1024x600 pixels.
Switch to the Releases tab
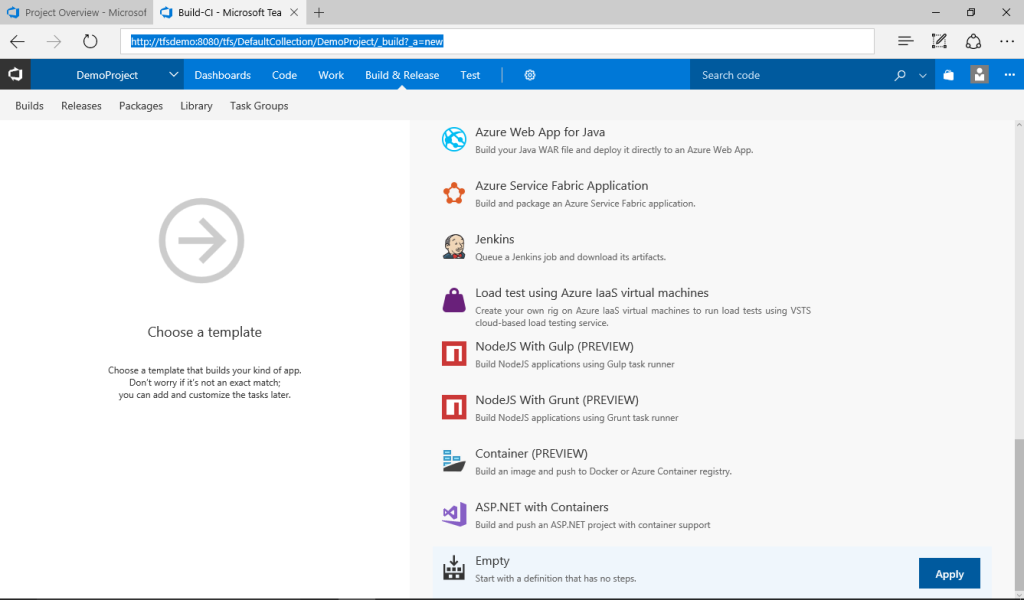point(81,105)
